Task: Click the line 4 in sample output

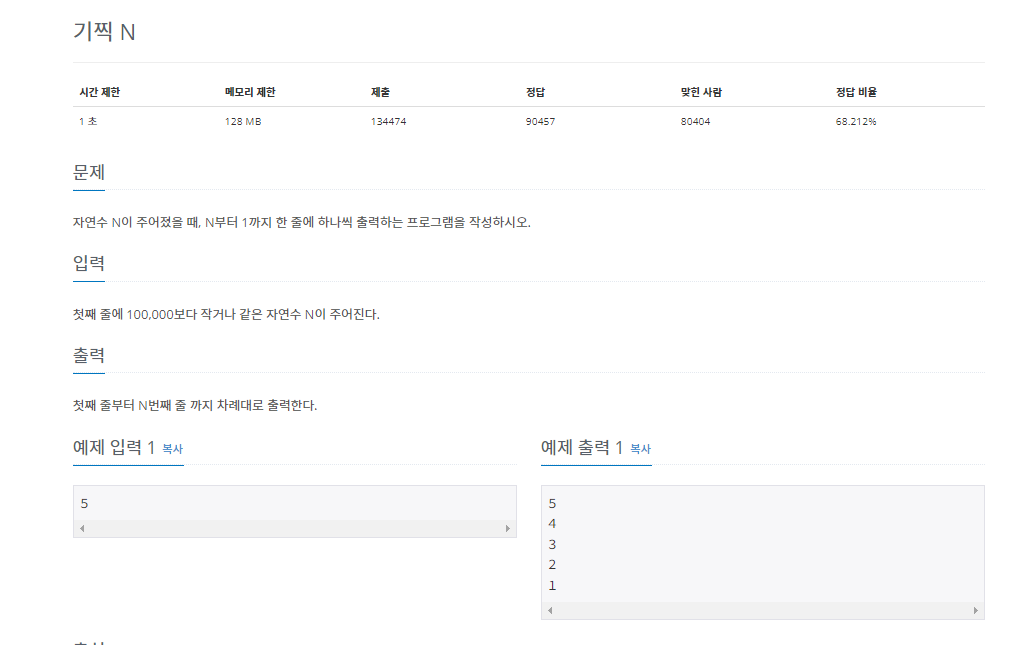Action: click(x=552, y=524)
